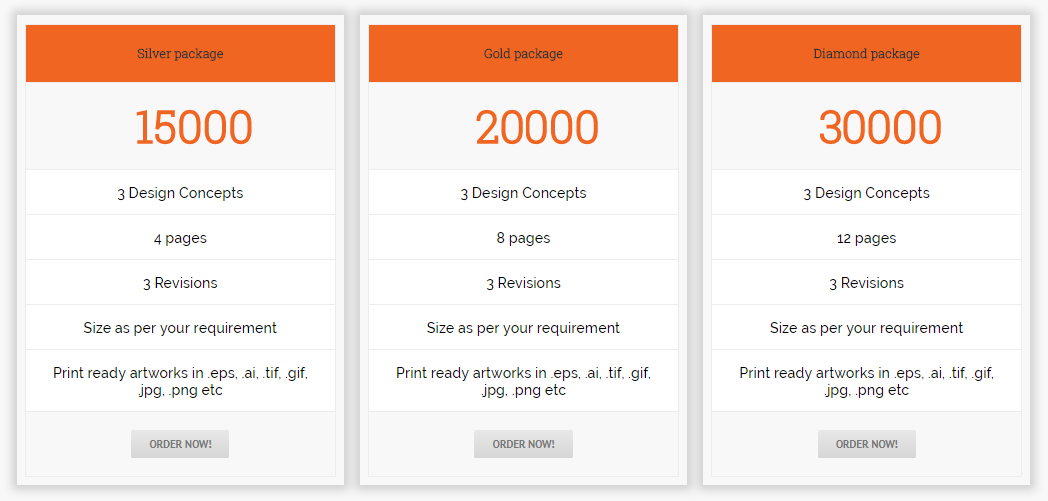Select the Diamond package orange header
The image size is (1048, 501).
(866, 54)
